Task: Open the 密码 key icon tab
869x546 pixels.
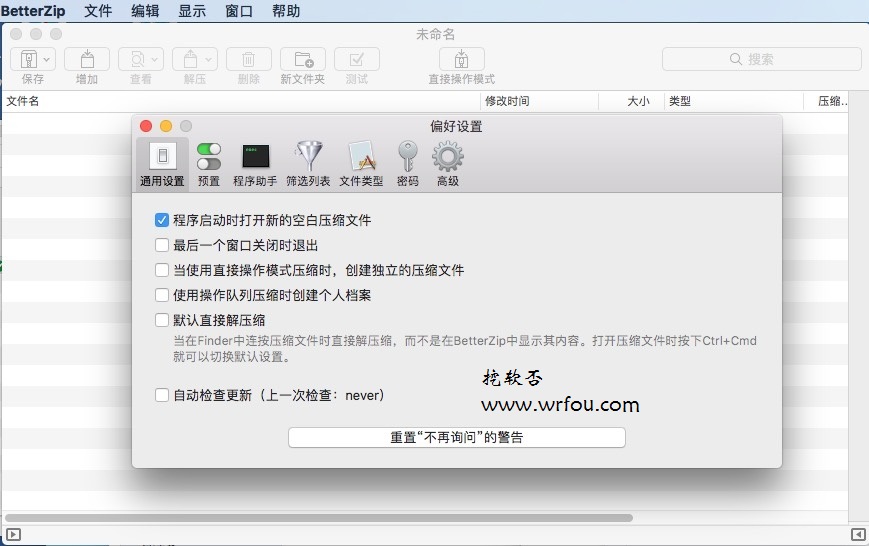Action: pos(408,165)
